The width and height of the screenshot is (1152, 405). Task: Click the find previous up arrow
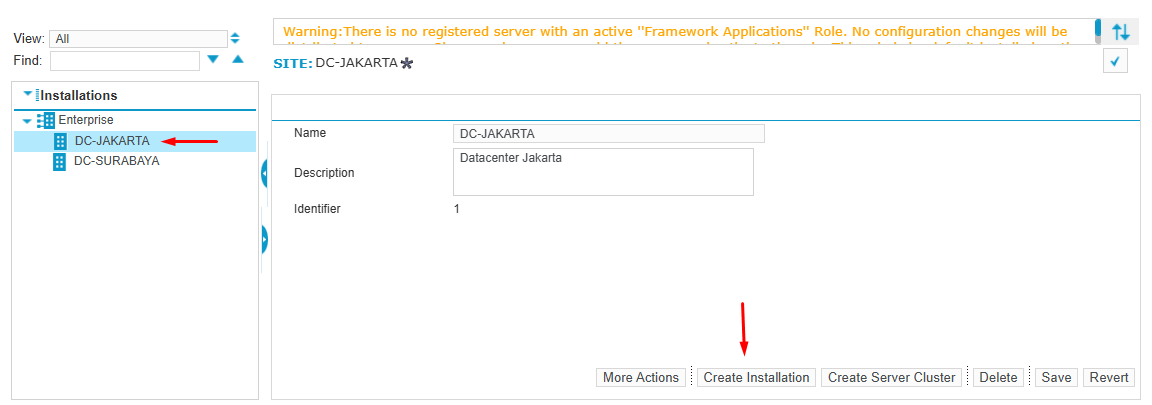click(238, 61)
